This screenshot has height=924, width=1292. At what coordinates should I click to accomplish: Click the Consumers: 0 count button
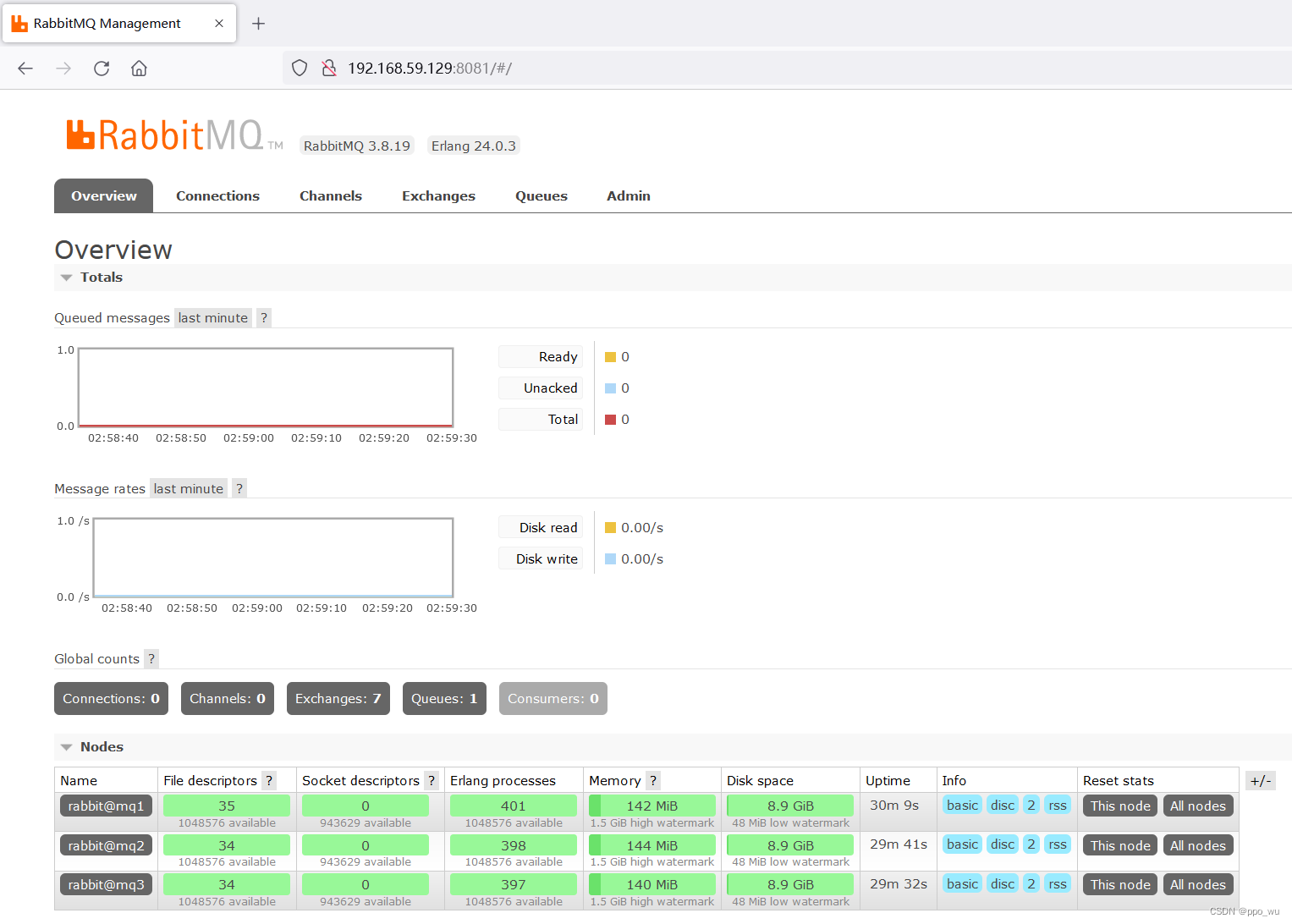tap(553, 699)
